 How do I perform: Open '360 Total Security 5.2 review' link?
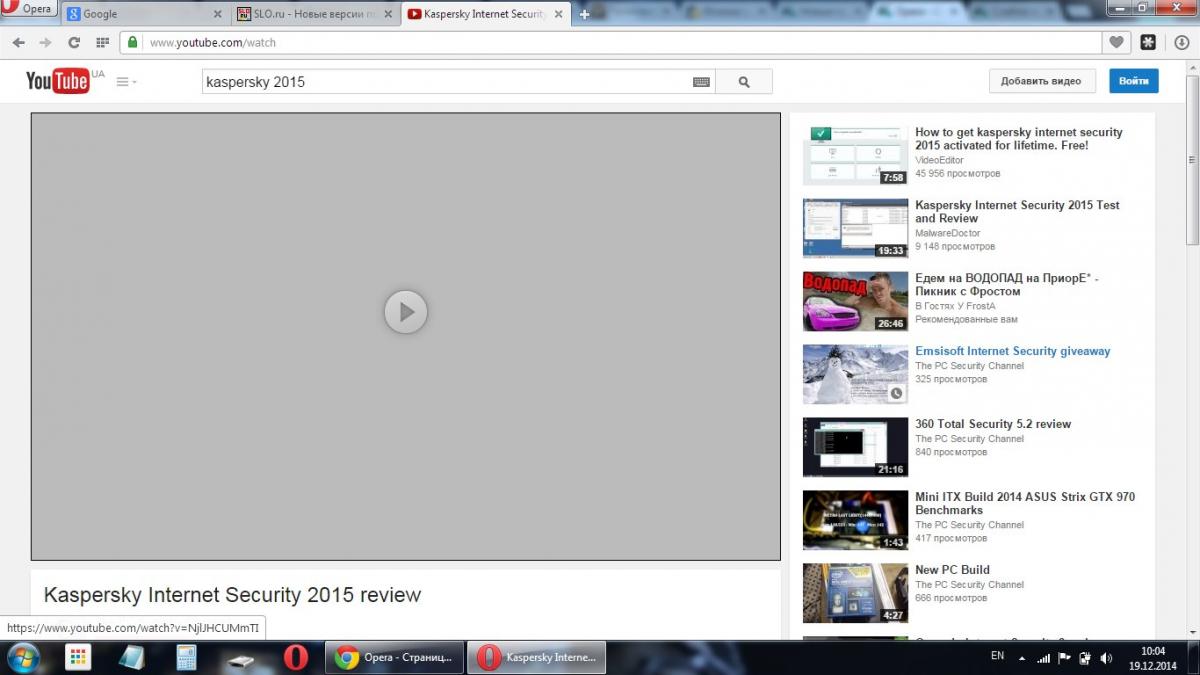(x=993, y=424)
